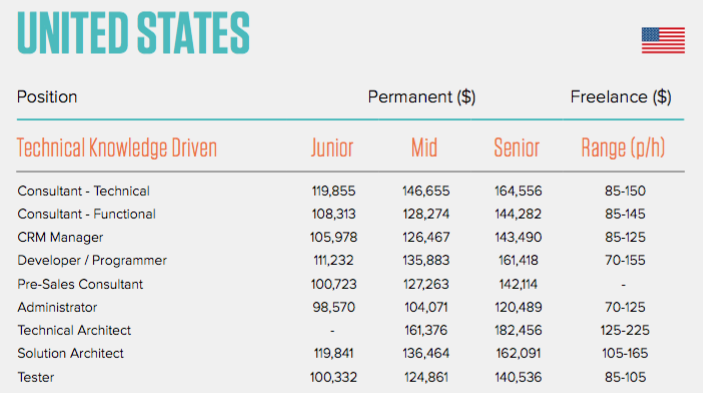The height and width of the screenshot is (393, 703).
Task: Click the Junior column label
Action: point(332,148)
